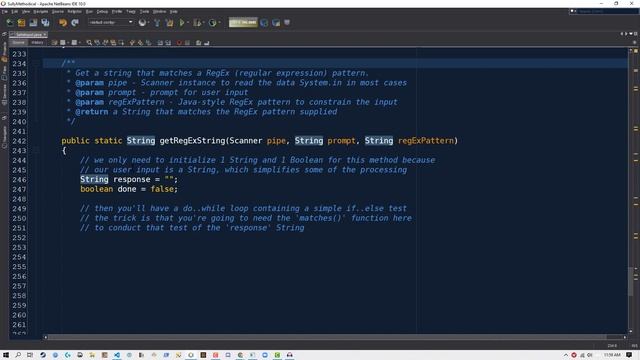This screenshot has height=360, width=640.
Task: Open the Refactor menu
Action: click(74, 11)
